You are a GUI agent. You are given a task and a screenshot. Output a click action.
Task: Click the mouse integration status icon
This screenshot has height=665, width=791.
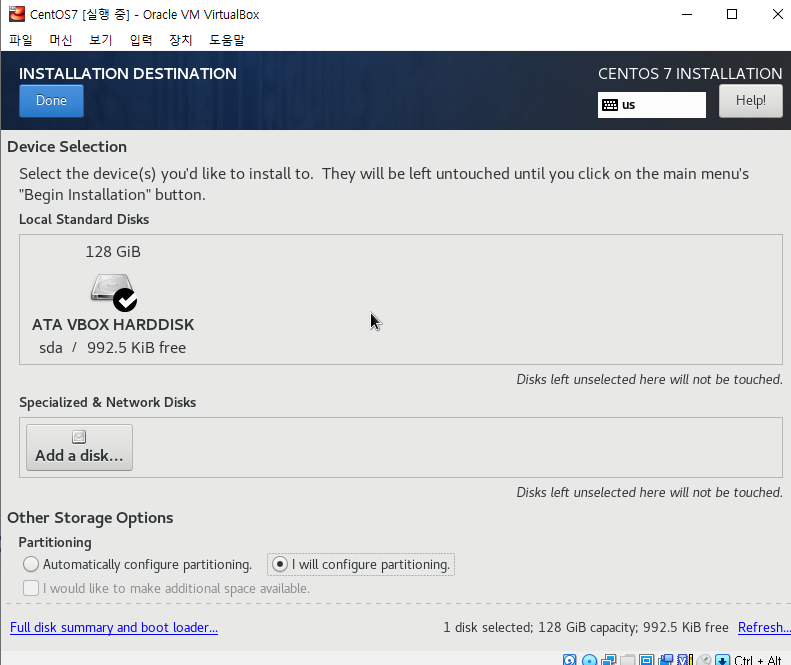tap(704, 660)
